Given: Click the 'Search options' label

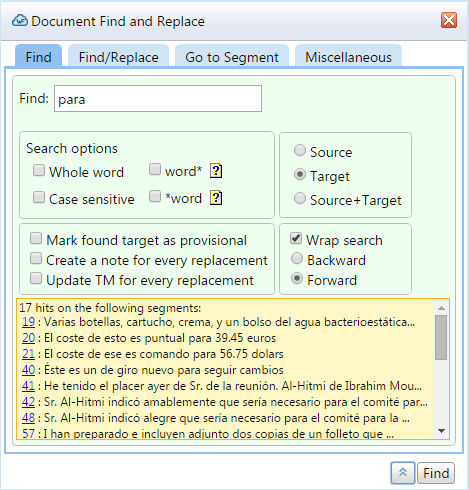Looking at the screenshot, I should click(x=72, y=148).
